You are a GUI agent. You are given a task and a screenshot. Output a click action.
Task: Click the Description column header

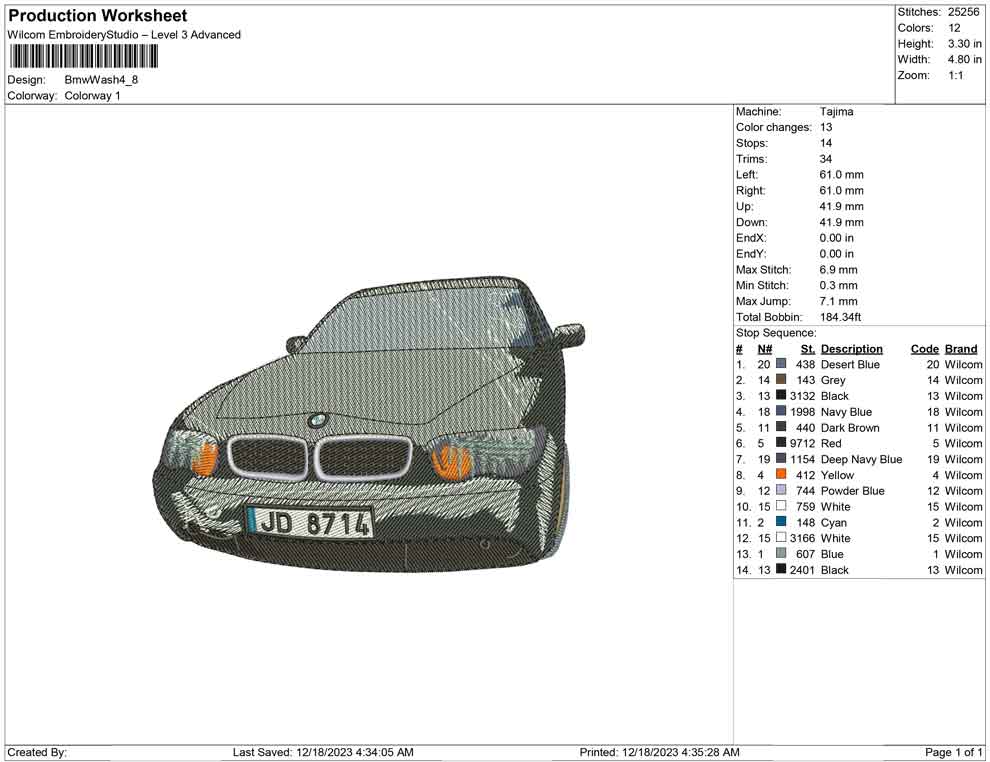(852, 349)
